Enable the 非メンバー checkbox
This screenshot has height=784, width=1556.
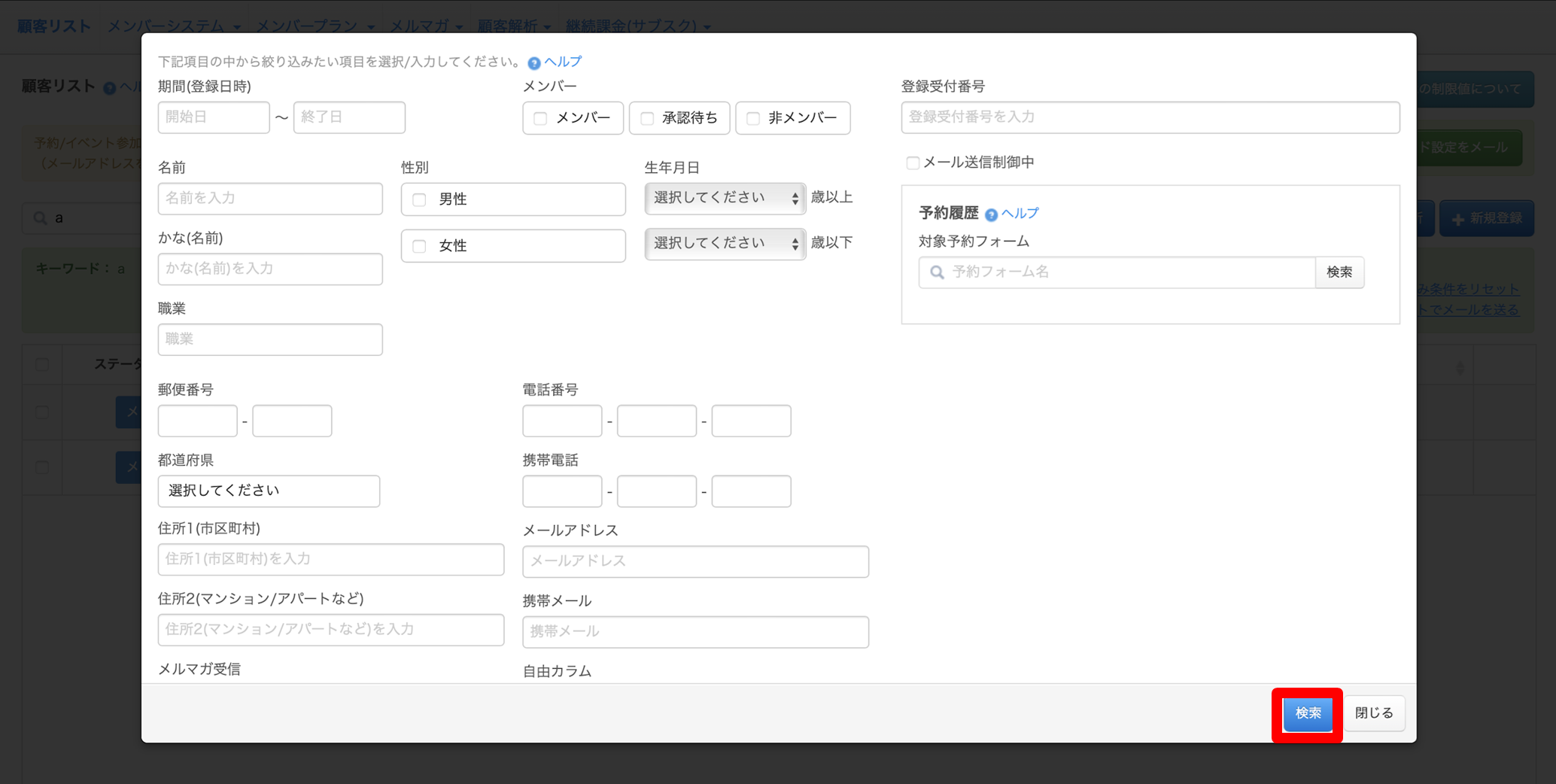[x=753, y=119]
